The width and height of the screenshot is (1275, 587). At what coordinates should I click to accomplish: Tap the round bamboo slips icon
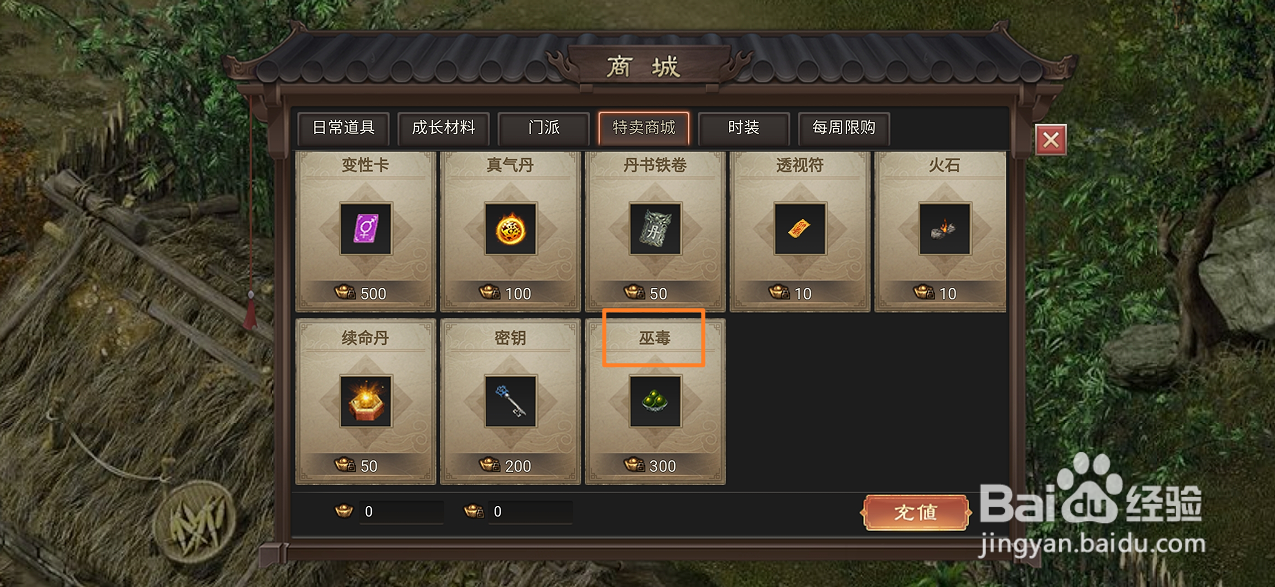[198, 519]
